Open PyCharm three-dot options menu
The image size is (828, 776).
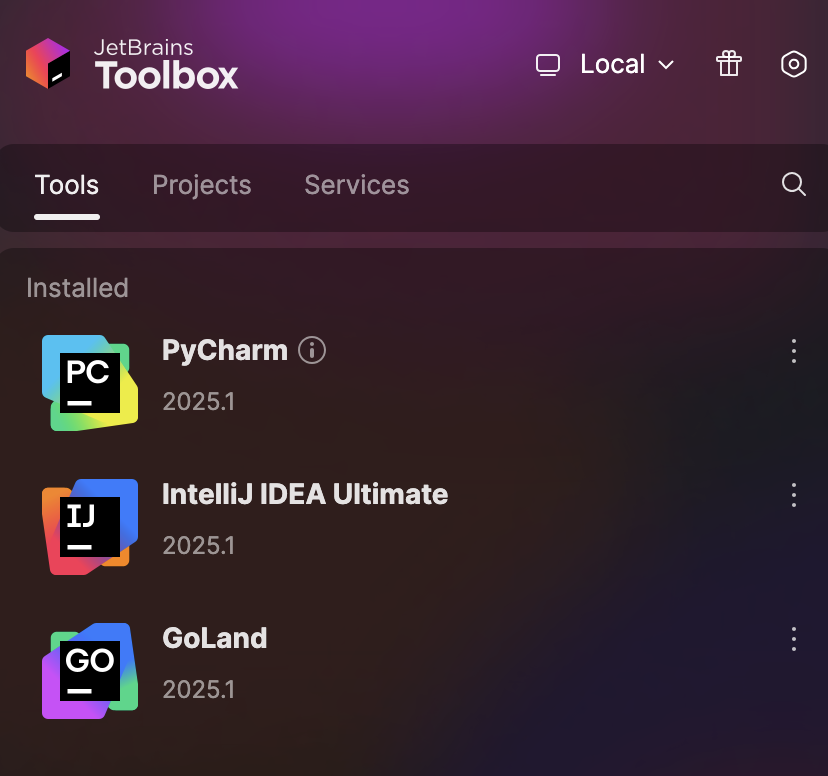pyautogui.click(x=794, y=351)
